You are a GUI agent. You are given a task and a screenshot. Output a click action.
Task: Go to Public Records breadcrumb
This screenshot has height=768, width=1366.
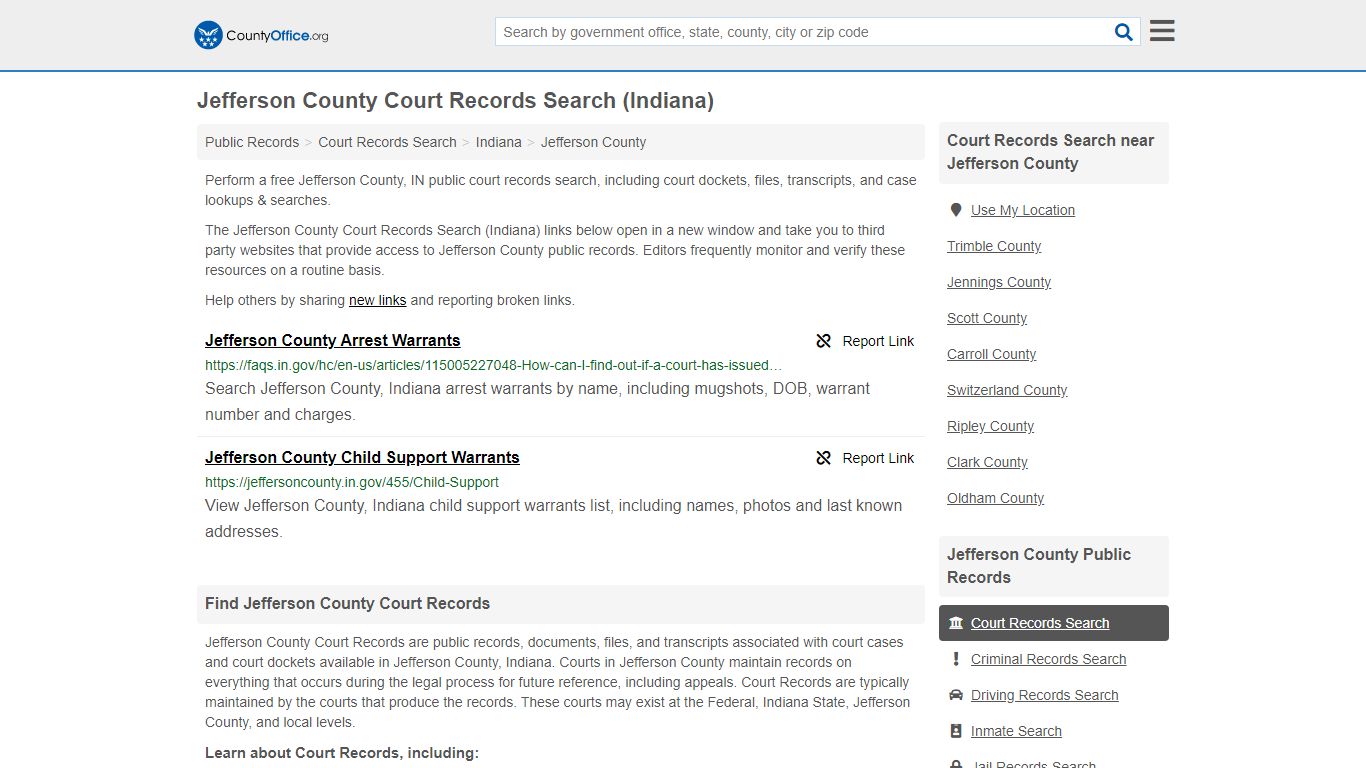click(252, 142)
